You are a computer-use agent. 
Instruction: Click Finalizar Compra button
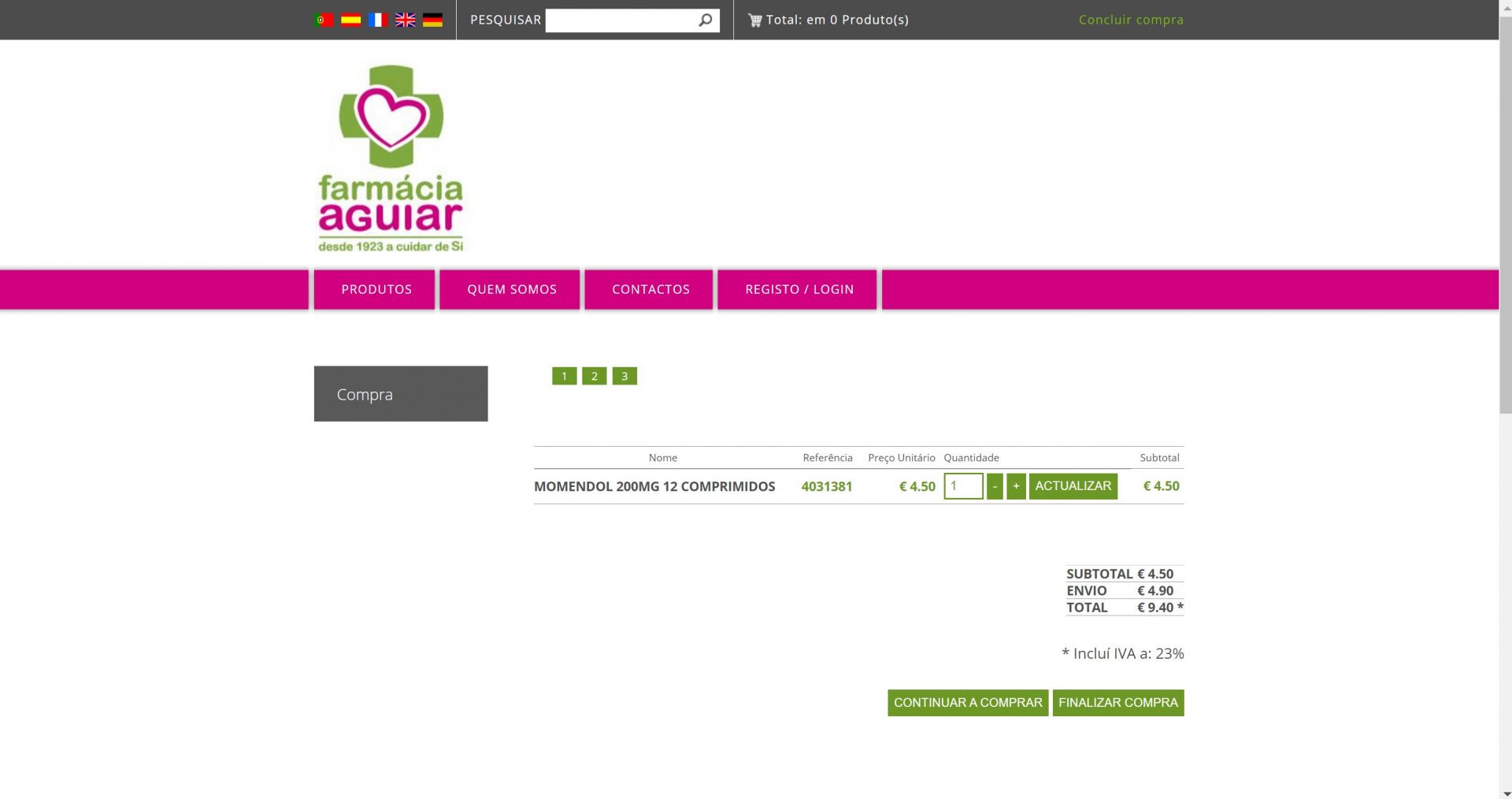[1117, 702]
